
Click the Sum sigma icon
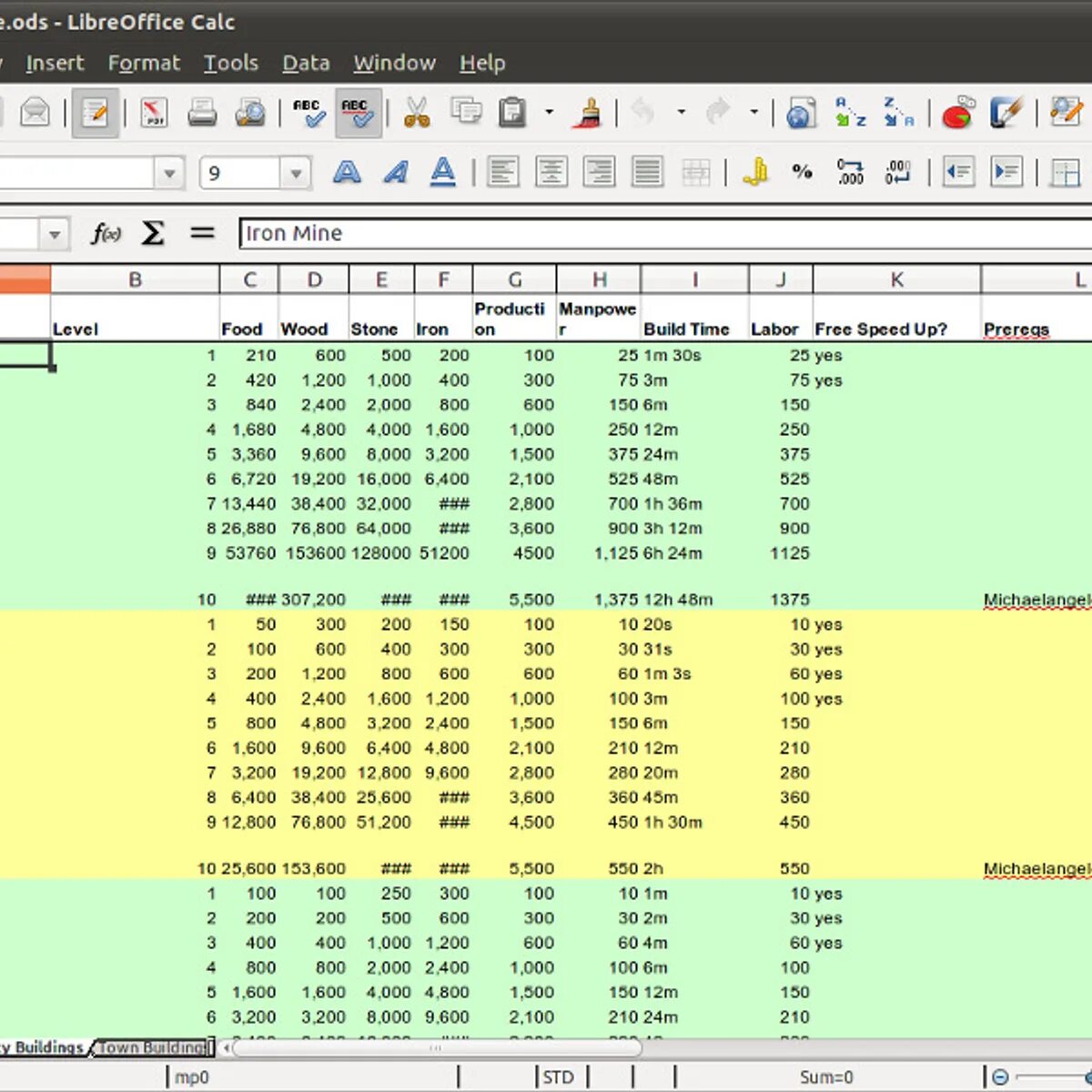(153, 234)
